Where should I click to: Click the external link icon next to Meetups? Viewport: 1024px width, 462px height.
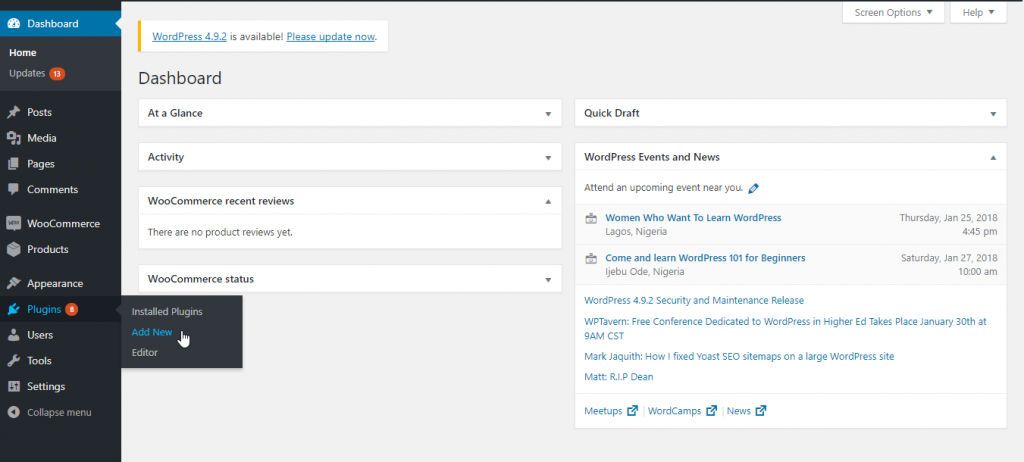632,411
